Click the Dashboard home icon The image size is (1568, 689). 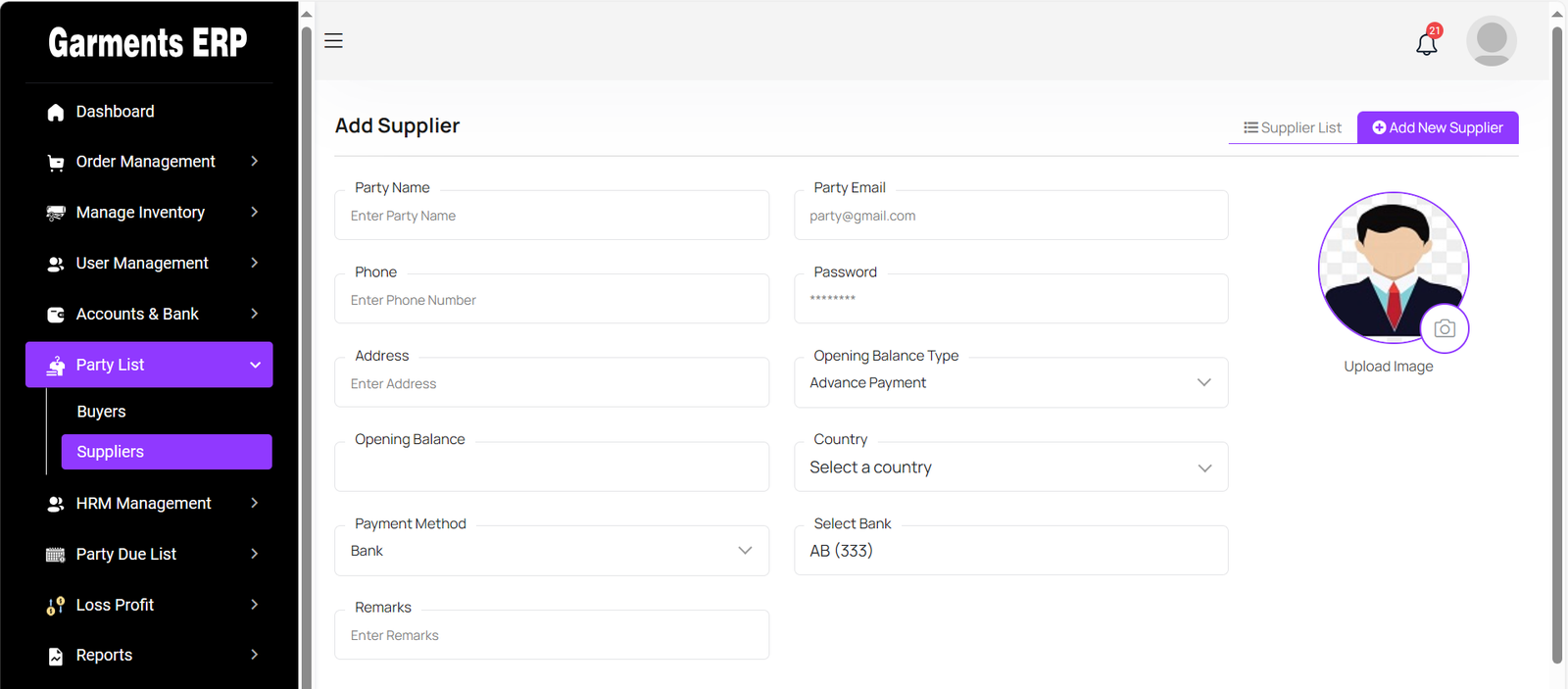tap(56, 113)
